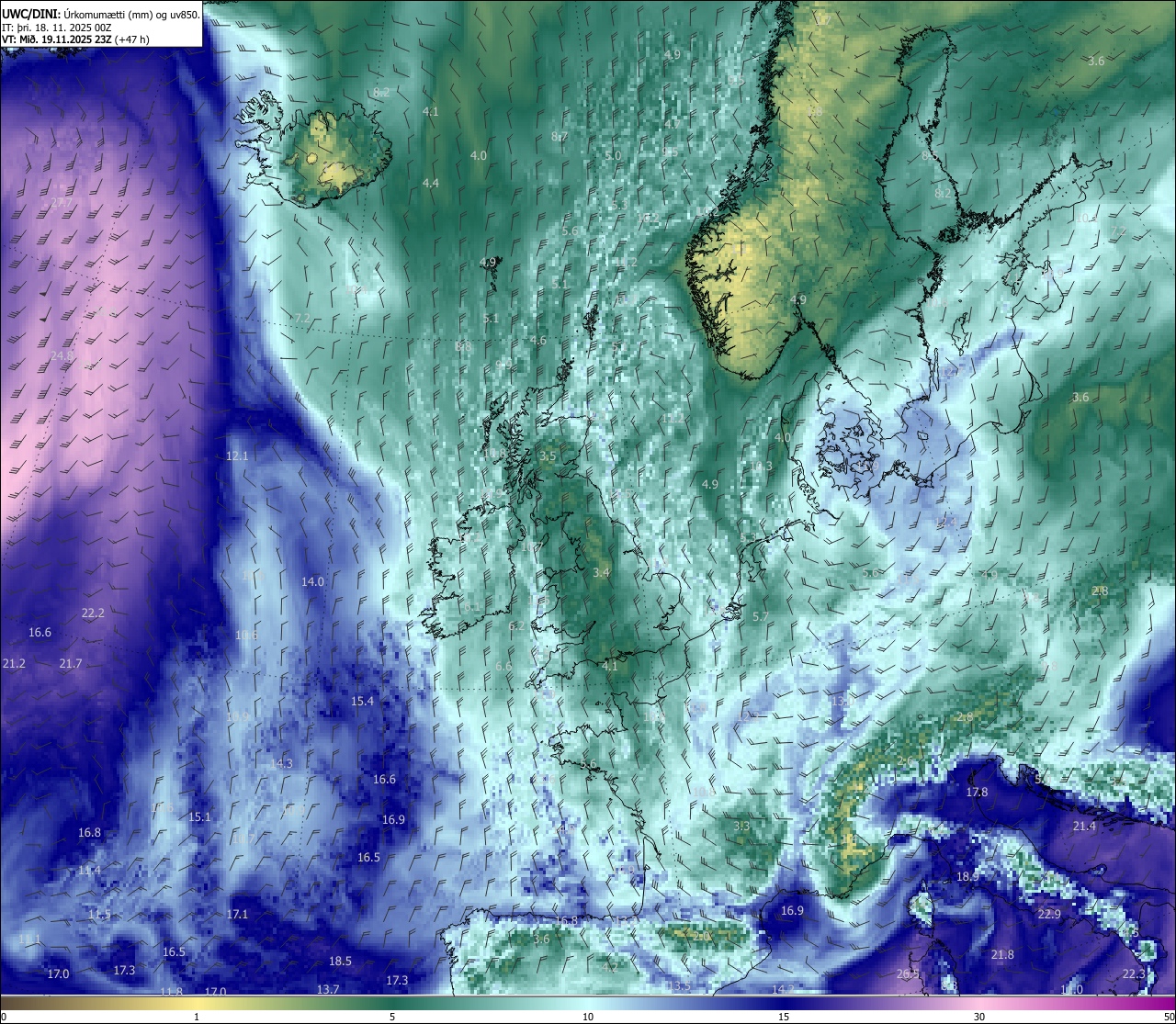Click the map value 4.2 over Spain
Image resolution: width=1176 pixels, height=1024 pixels.
tap(610, 966)
